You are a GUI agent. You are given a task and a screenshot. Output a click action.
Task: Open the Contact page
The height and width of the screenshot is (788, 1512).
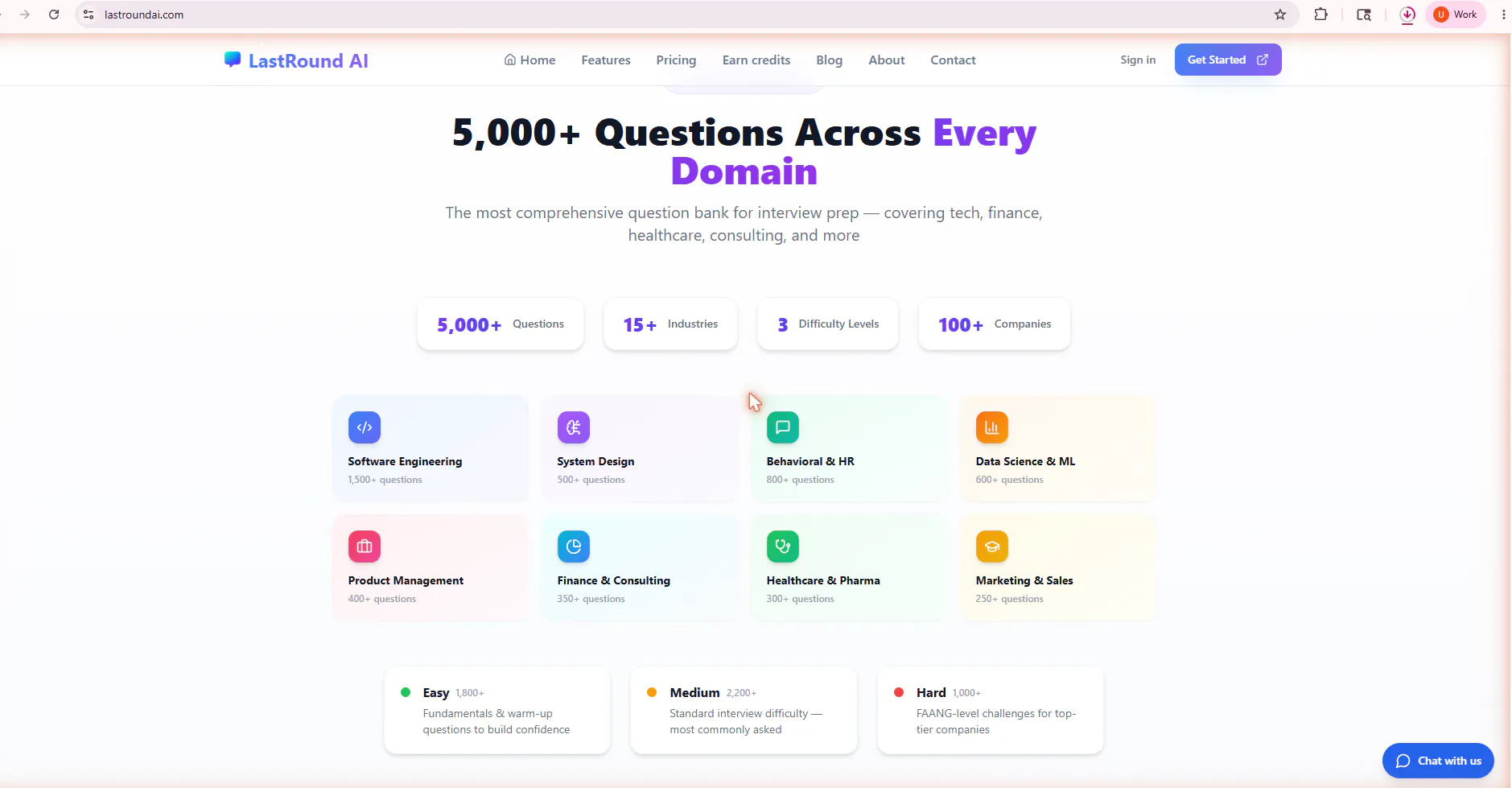(953, 60)
